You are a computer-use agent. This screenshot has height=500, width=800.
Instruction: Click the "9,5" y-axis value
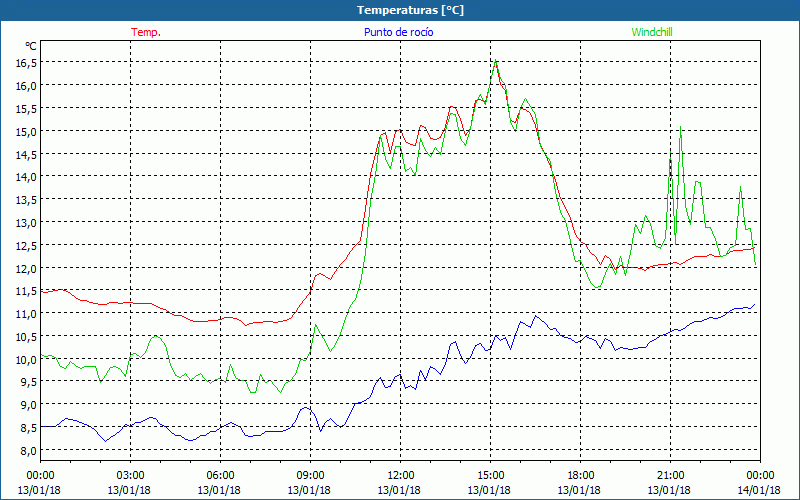[x=29, y=382]
